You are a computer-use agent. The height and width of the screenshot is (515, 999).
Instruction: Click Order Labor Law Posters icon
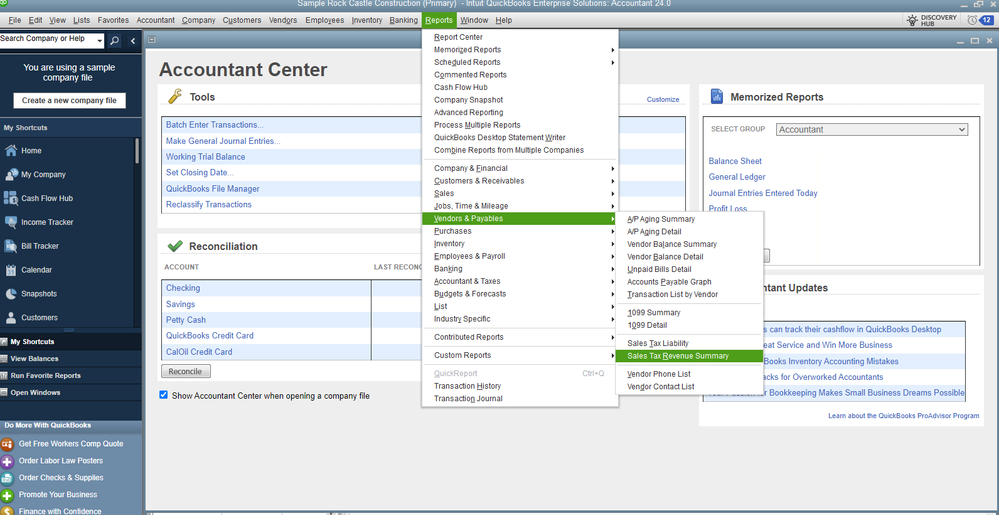point(7,461)
